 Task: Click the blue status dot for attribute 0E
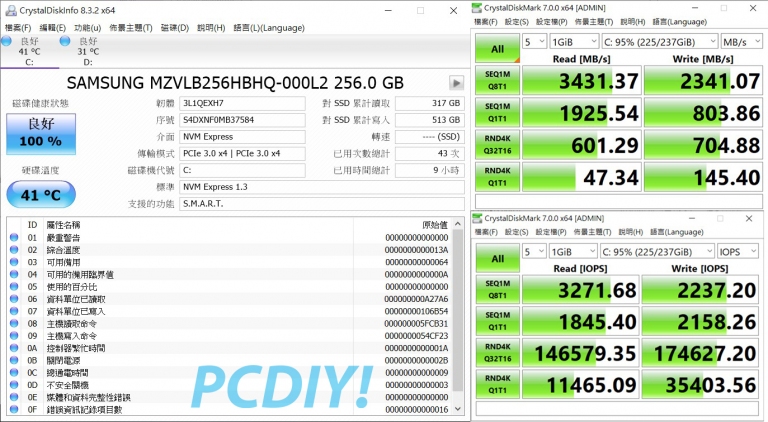coord(14,397)
